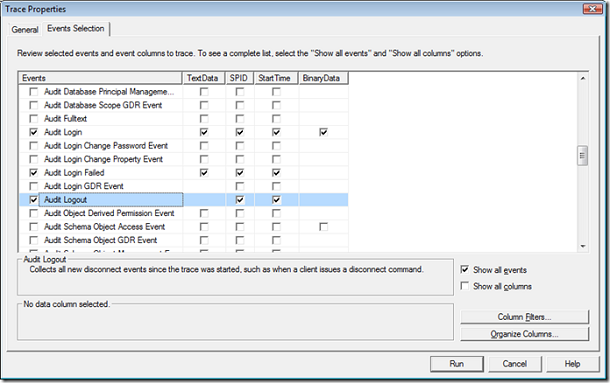610x383 pixels.
Task: Uncheck SPID for the Audit Login Failed row
Action: pyautogui.click(x=240, y=172)
